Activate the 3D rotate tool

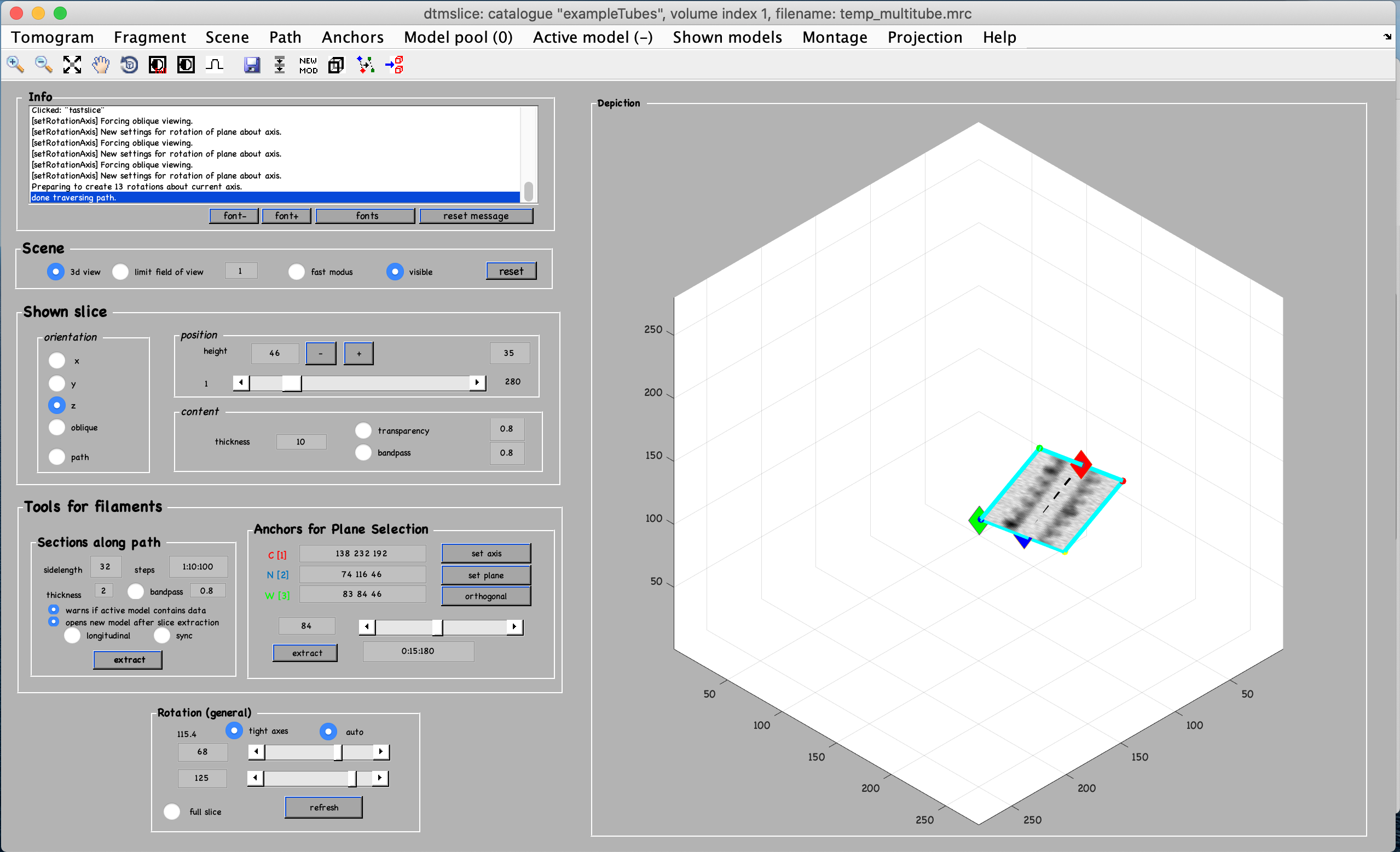point(129,65)
